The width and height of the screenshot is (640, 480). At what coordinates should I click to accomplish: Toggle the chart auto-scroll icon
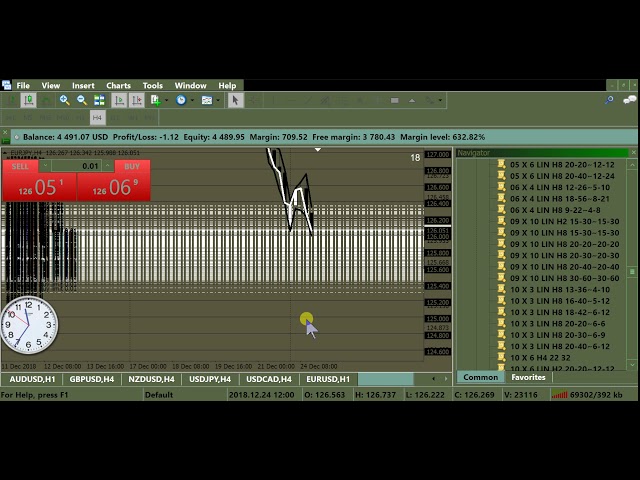[x=117, y=100]
